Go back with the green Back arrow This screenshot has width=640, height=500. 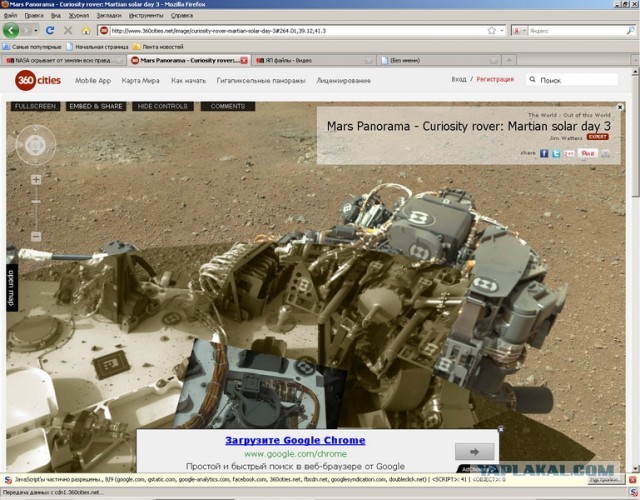(x=11, y=30)
